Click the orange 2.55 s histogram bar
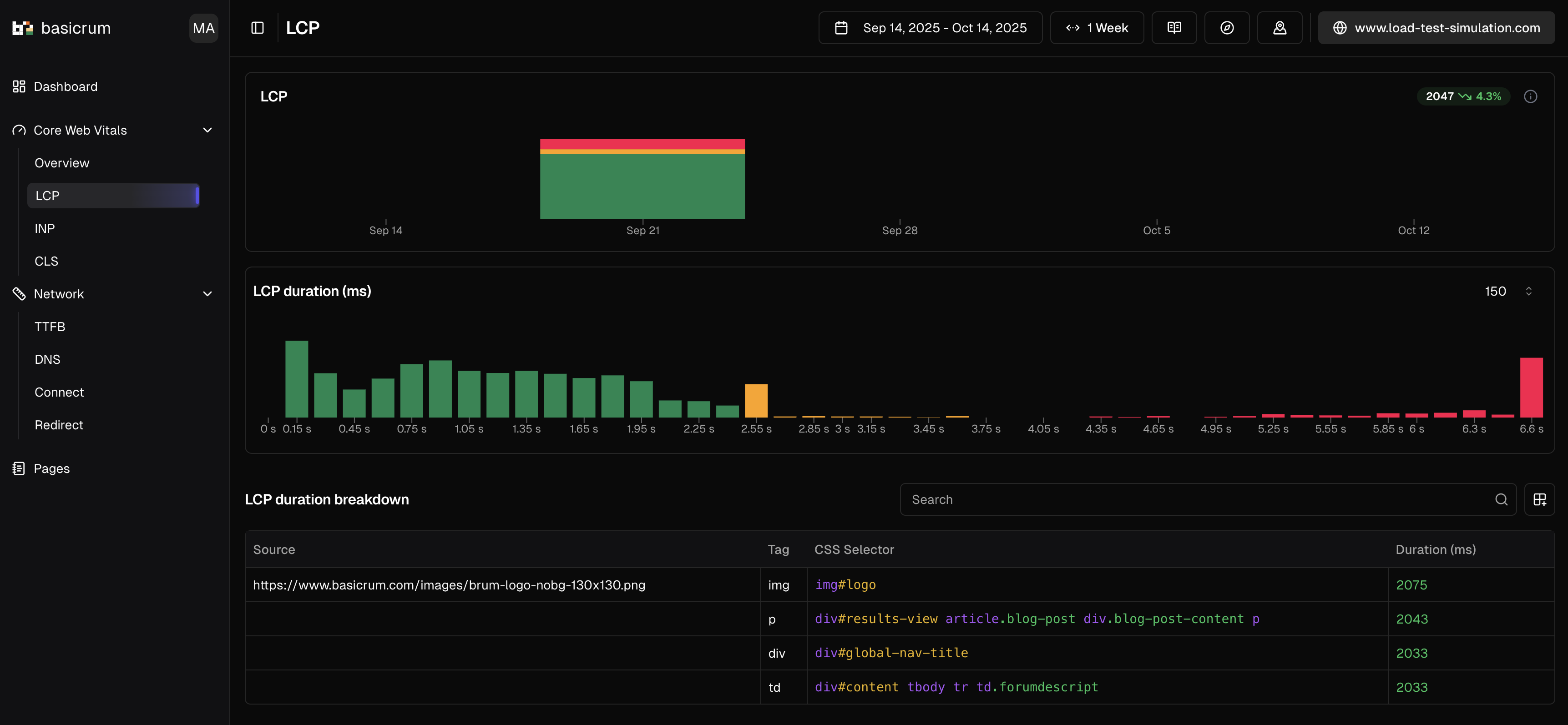Image resolution: width=1568 pixels, height=725 pixels. click(x=756, y=400)
